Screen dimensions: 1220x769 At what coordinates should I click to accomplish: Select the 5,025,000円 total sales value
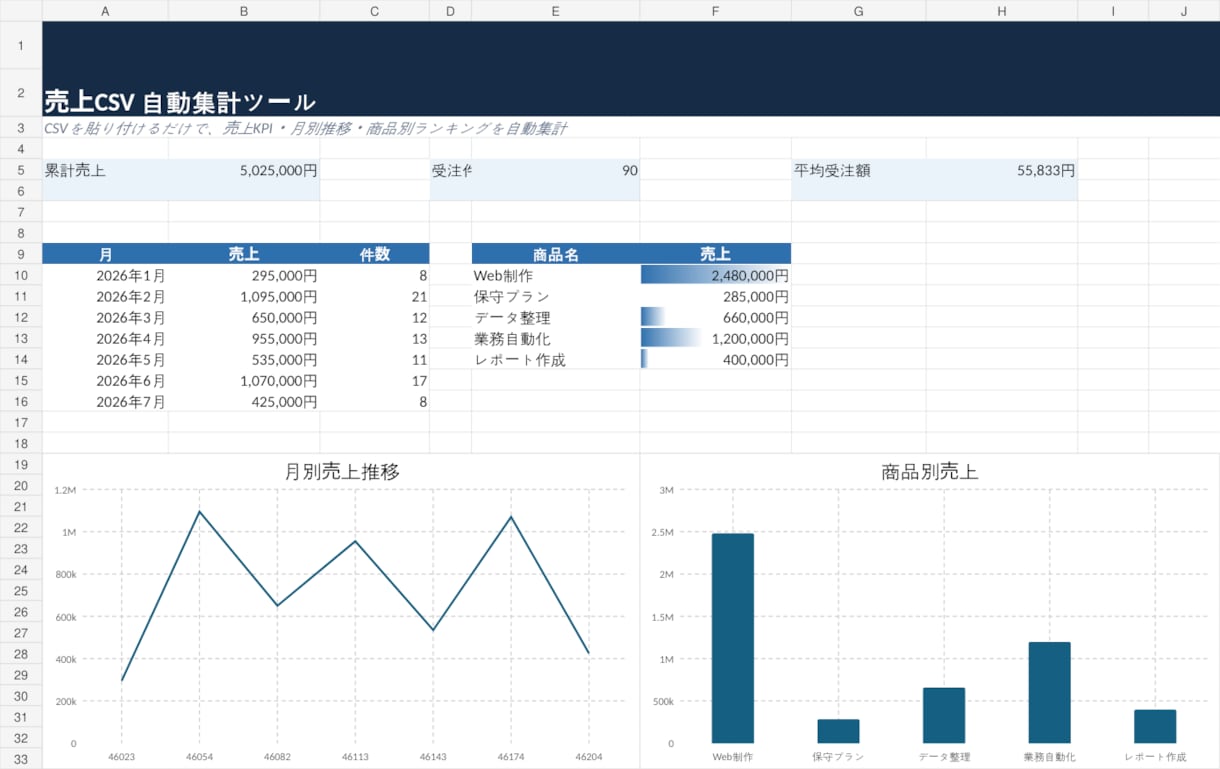pos(244,170)
